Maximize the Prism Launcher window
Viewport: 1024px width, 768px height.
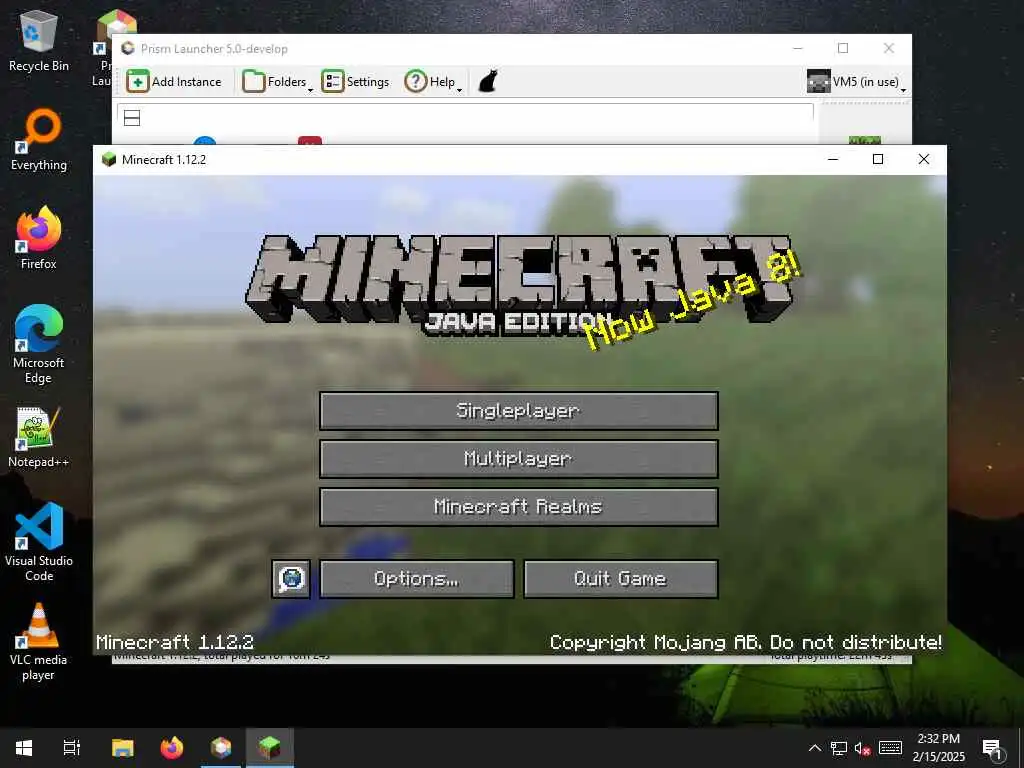coord(843,48)
